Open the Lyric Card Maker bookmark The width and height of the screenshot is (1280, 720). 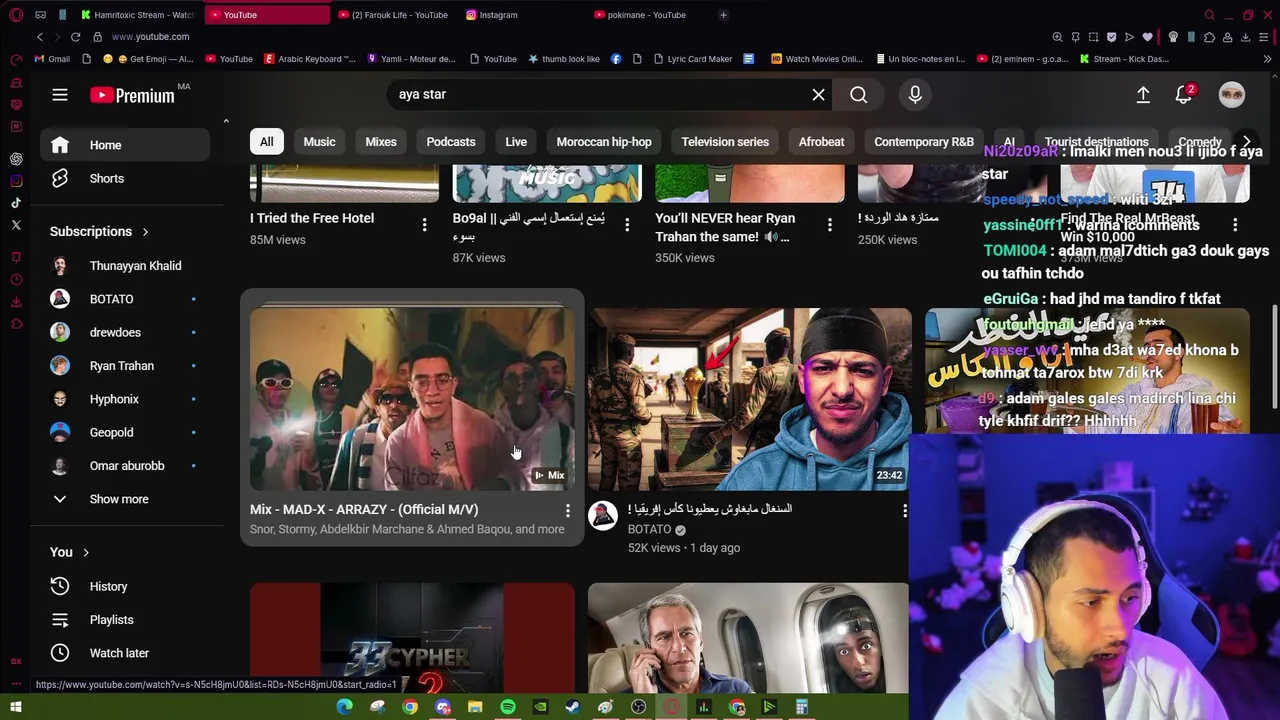pos(692,59)
